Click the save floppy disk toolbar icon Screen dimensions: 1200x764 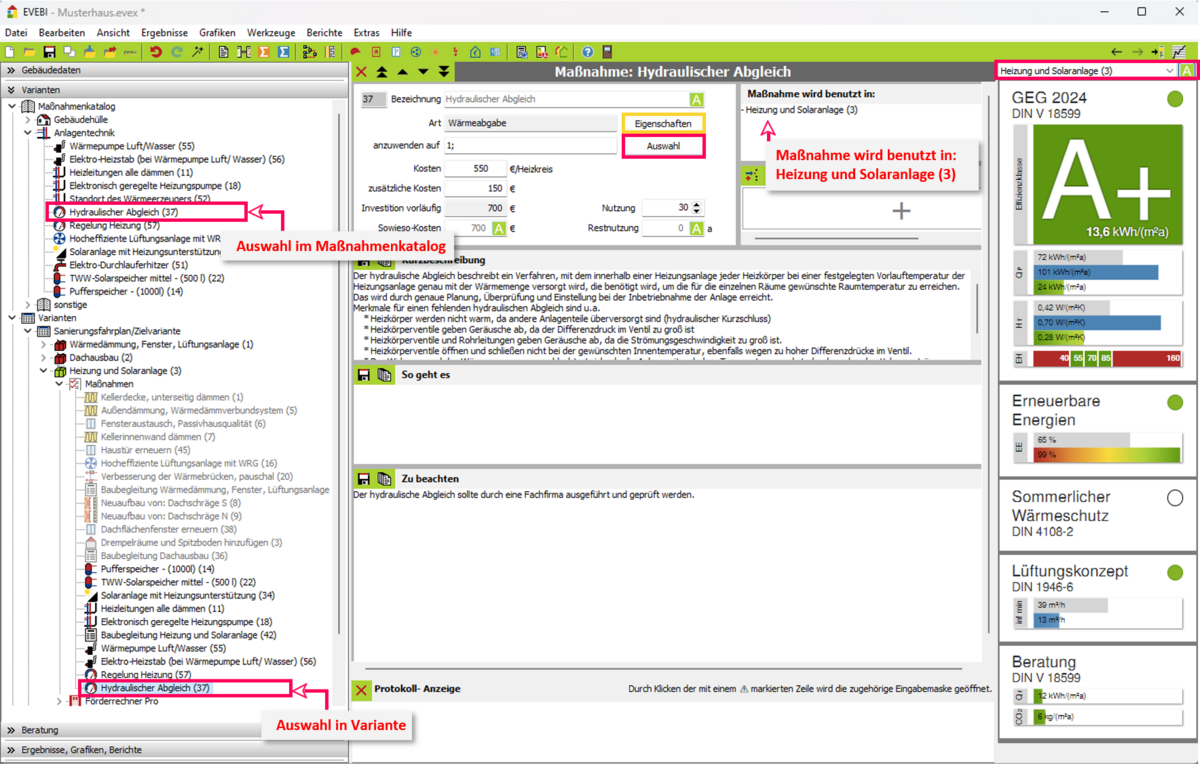point(49,52)
